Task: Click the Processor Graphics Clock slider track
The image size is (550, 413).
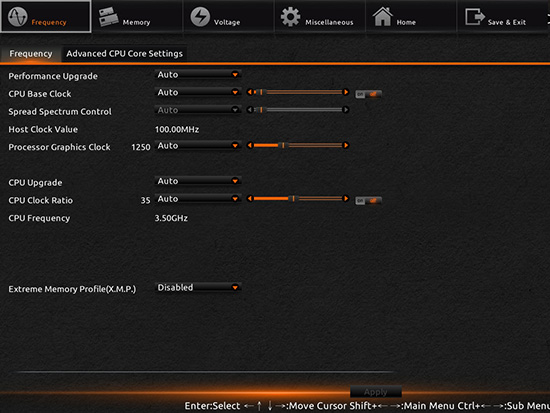Action: click(x=298, y=145)
